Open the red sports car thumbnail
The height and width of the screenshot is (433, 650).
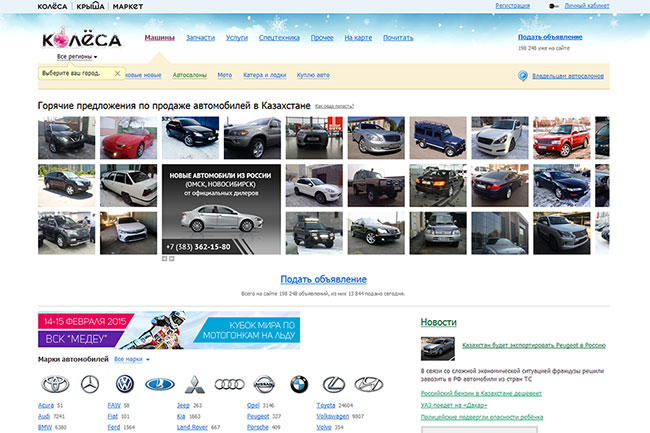coord(129,138)
